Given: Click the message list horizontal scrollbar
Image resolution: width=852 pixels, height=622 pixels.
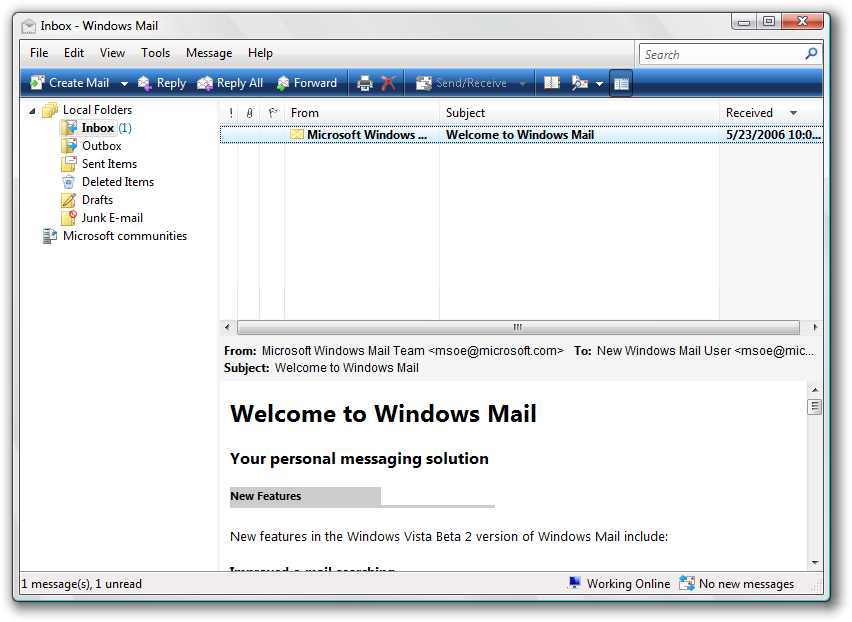Looking at the screenshot, I should tap(518, 327).
